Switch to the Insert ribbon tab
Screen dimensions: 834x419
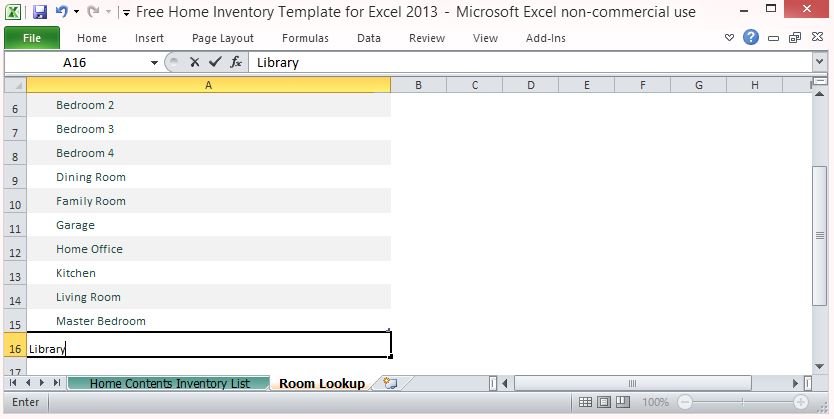click(149, 38)
